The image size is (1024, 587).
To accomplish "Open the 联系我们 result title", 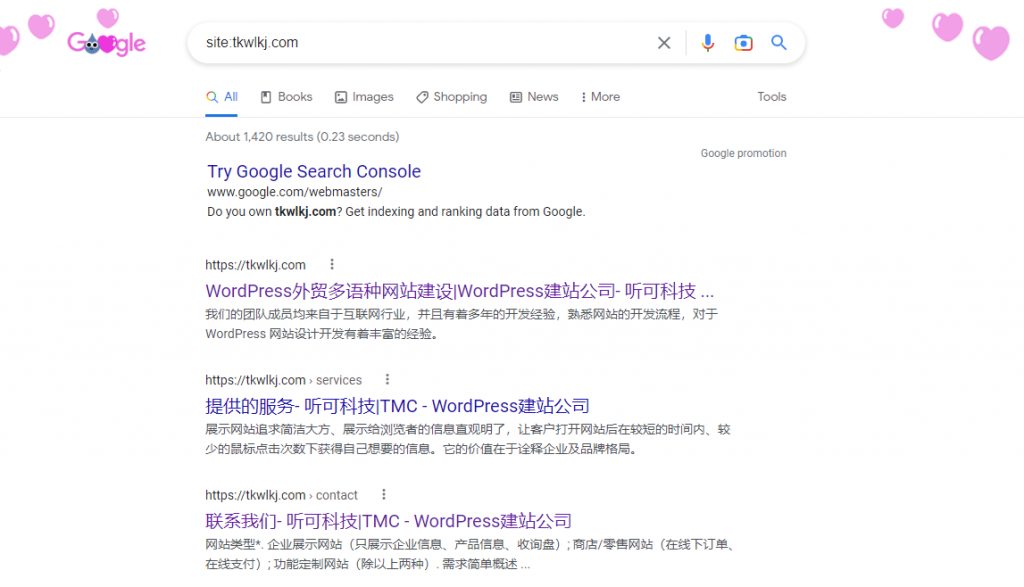I will tap(389, 520).
